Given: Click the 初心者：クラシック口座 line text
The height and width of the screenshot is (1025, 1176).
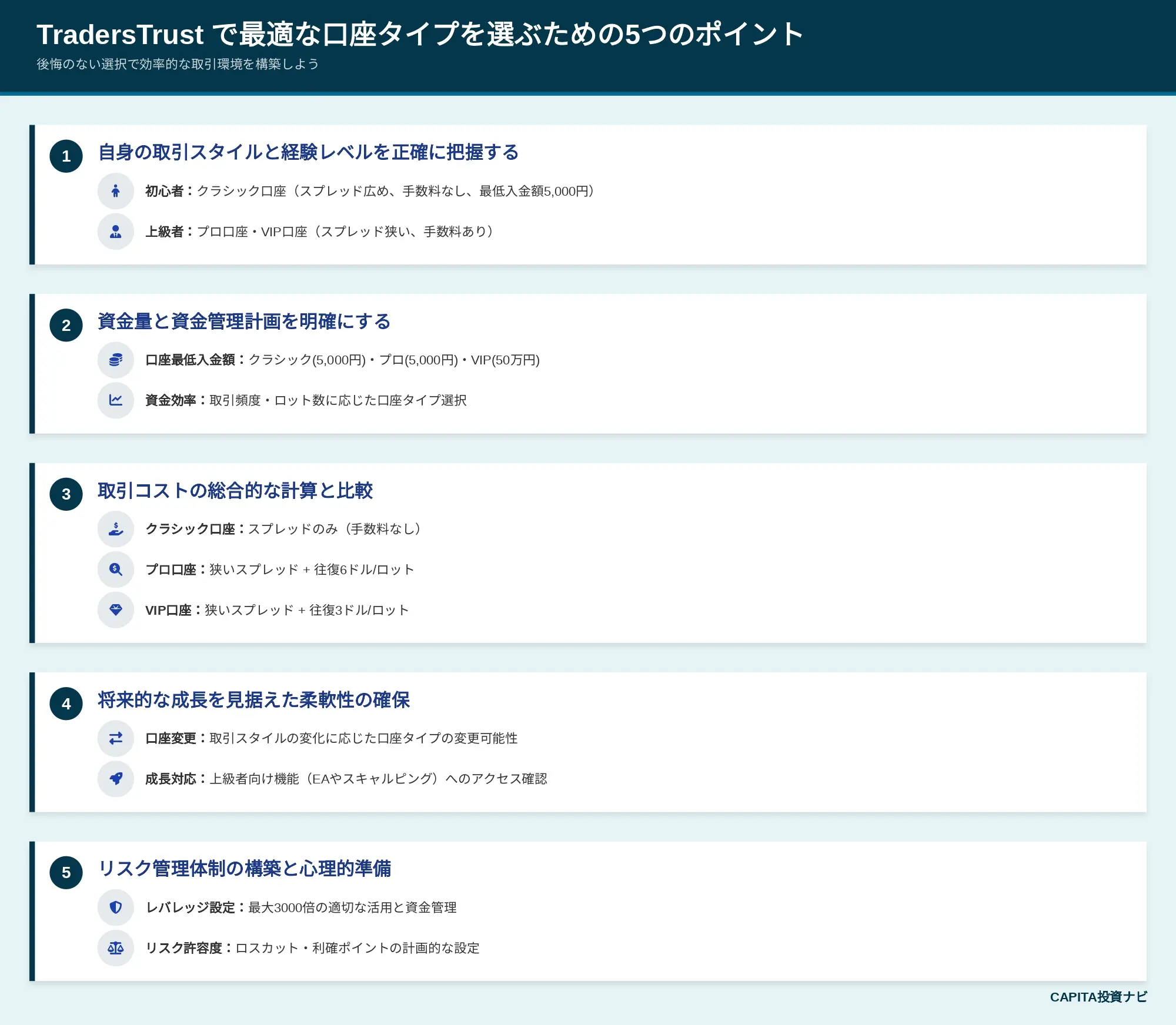Looking at the screenshot, I should 372,191.
